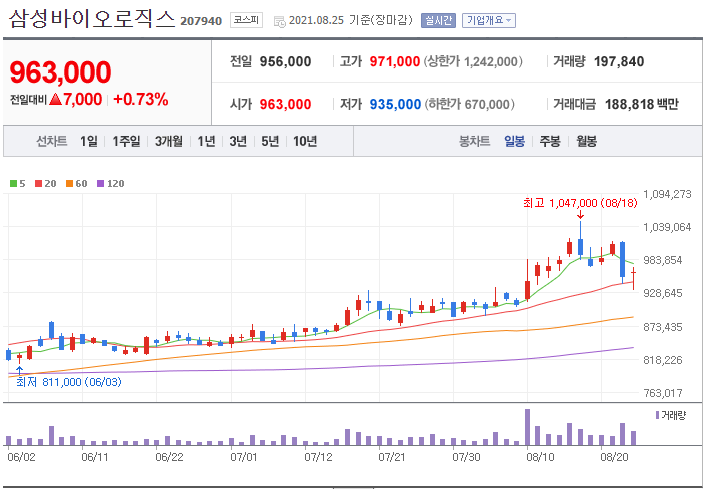Click the 07/30 date axis label
Viewport: 703px width, 489px height.
pos(466,458)
